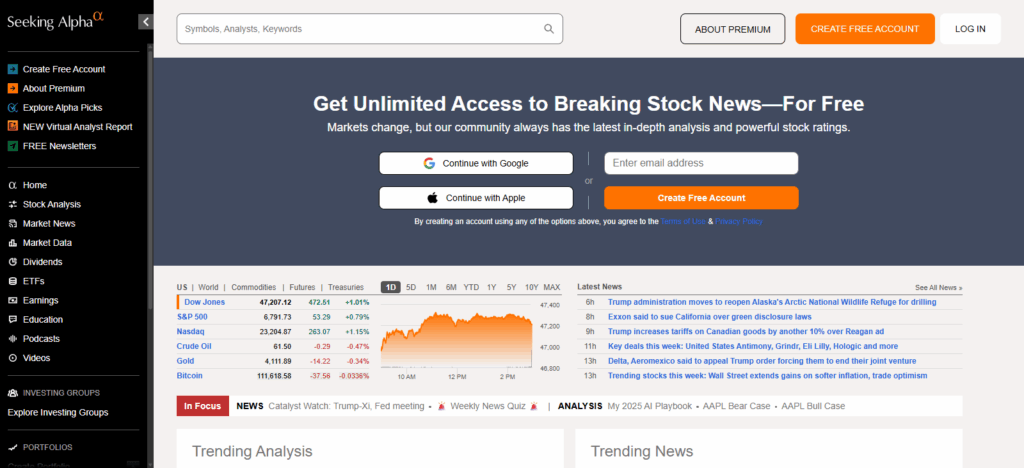Open the See All News link
This screenshot has height=468, width=1024.
click(938, 288)
